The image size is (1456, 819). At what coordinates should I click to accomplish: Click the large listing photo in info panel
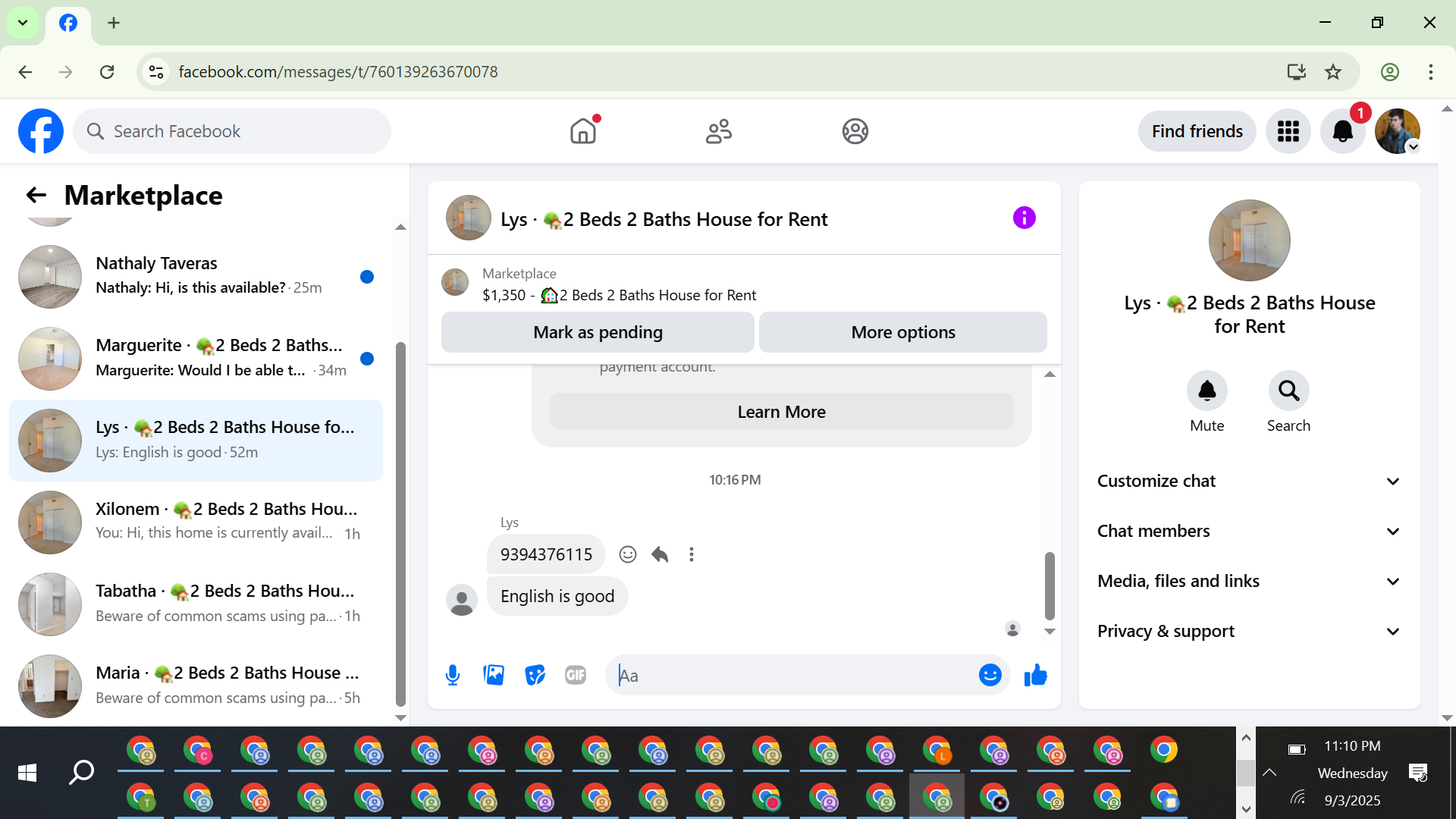1250,240
